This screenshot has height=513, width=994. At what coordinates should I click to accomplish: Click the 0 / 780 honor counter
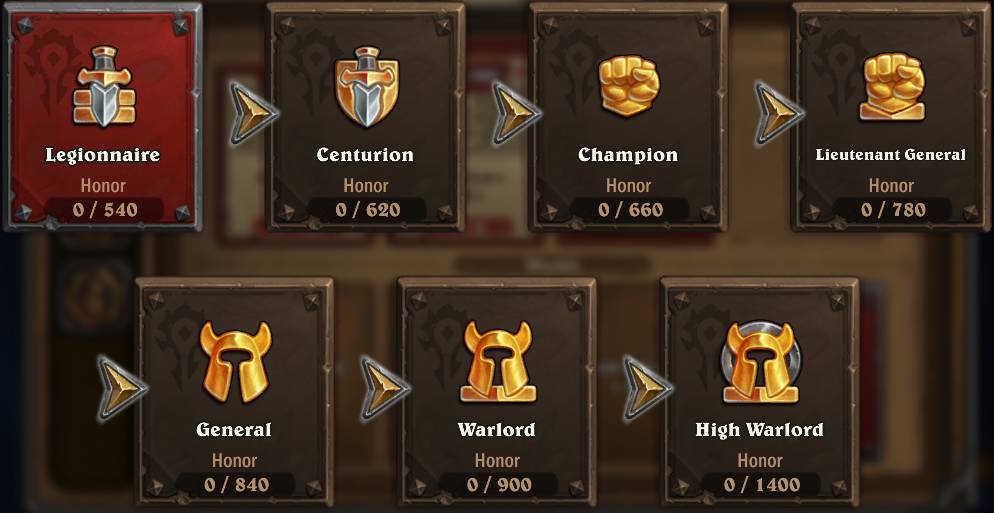[x=891, y=209]
